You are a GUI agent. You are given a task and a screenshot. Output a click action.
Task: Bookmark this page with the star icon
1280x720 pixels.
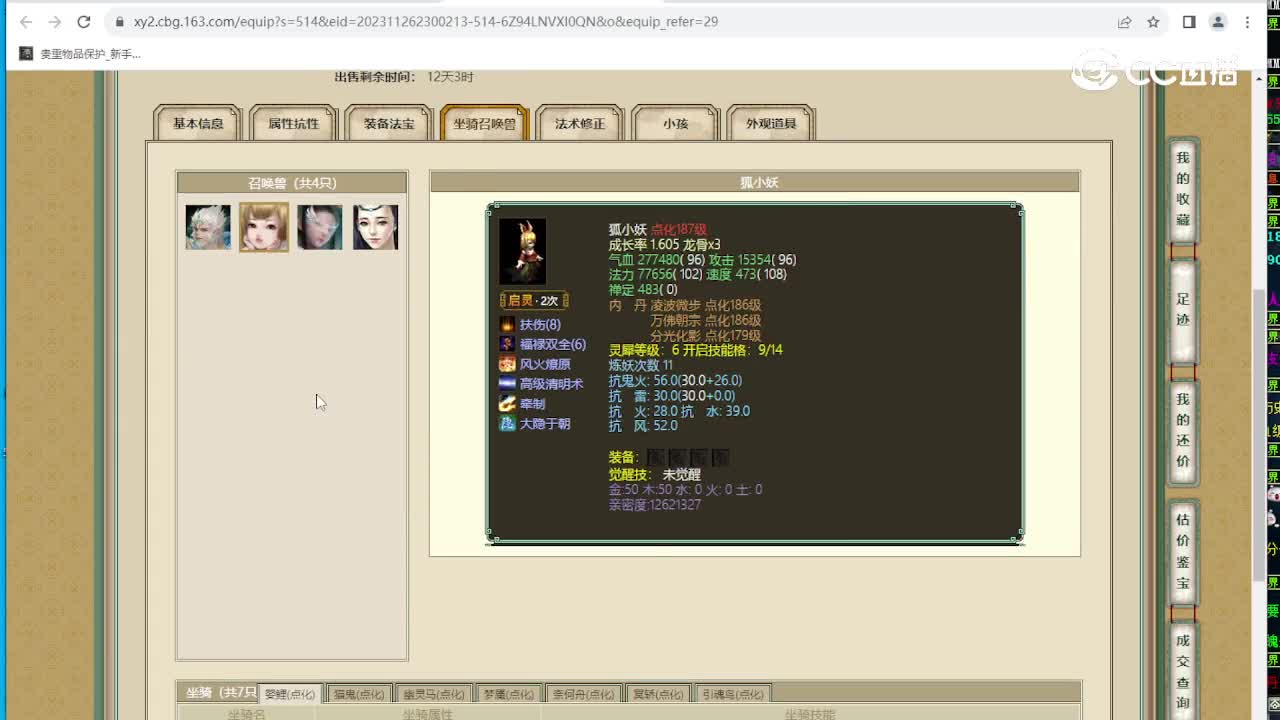pyautogui.click(x=1153, y=21)
